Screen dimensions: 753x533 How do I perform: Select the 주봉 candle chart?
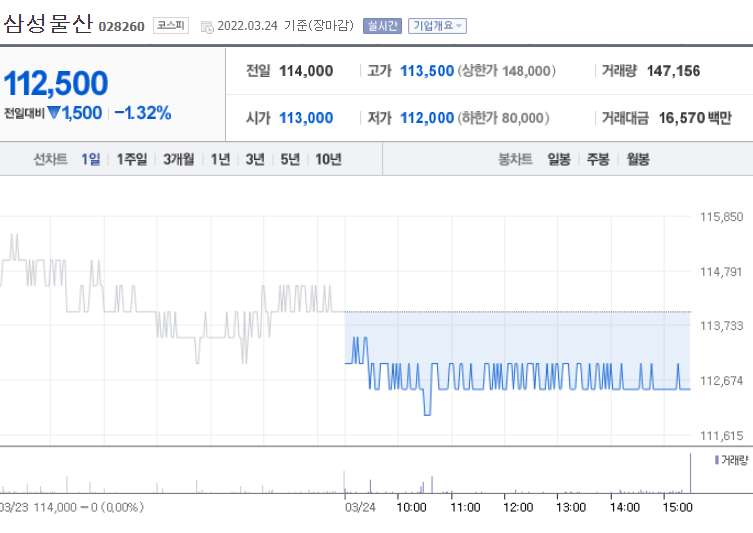(598, 159)
